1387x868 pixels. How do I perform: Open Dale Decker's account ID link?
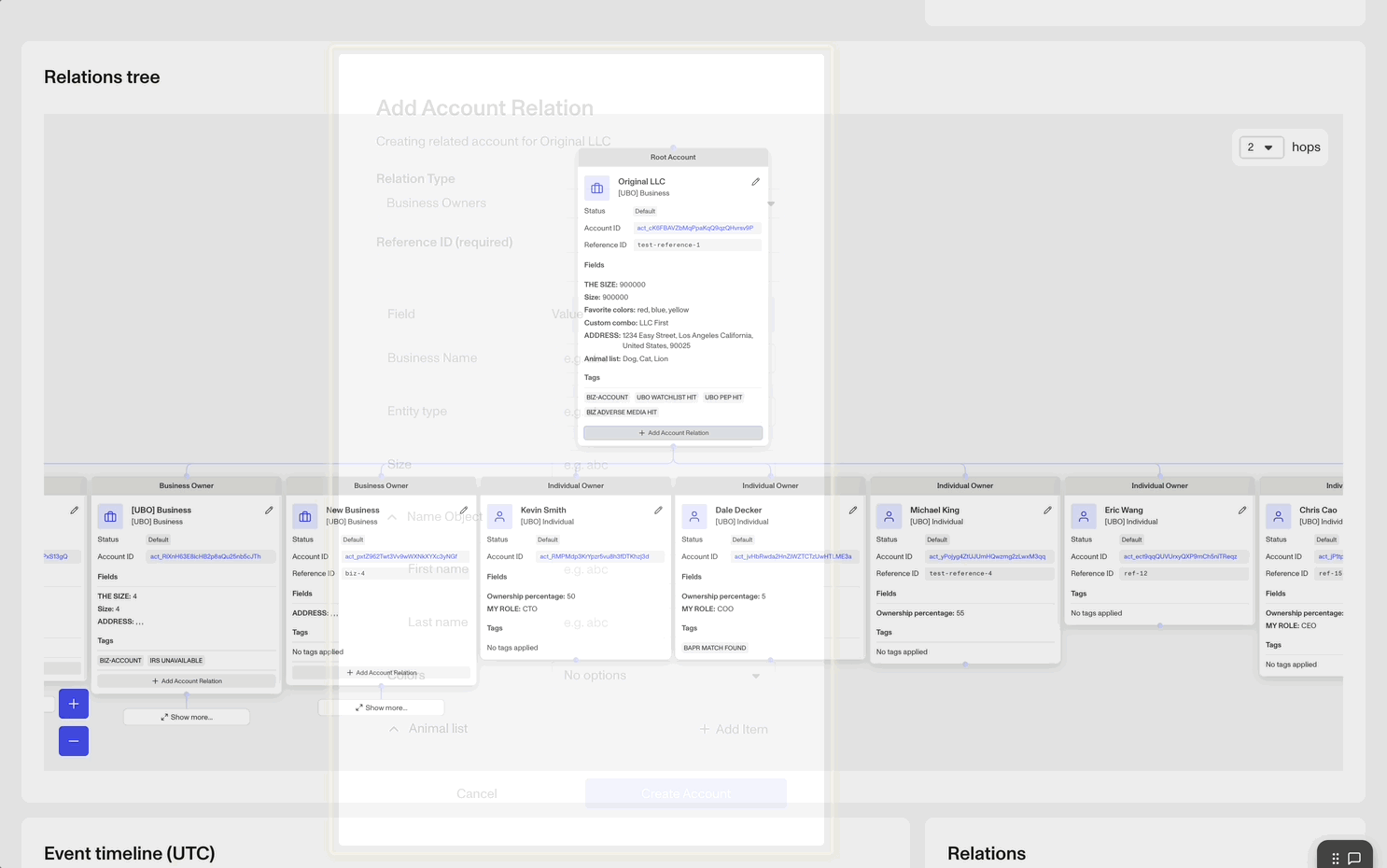(x=792, y=556)
